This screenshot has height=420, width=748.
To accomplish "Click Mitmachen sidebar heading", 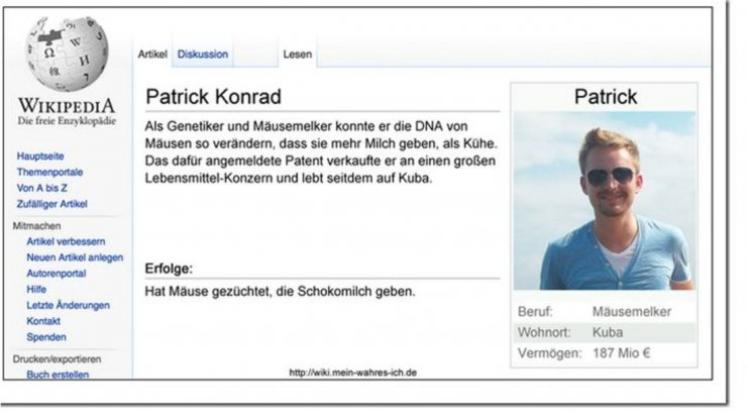I will point(37,226).
